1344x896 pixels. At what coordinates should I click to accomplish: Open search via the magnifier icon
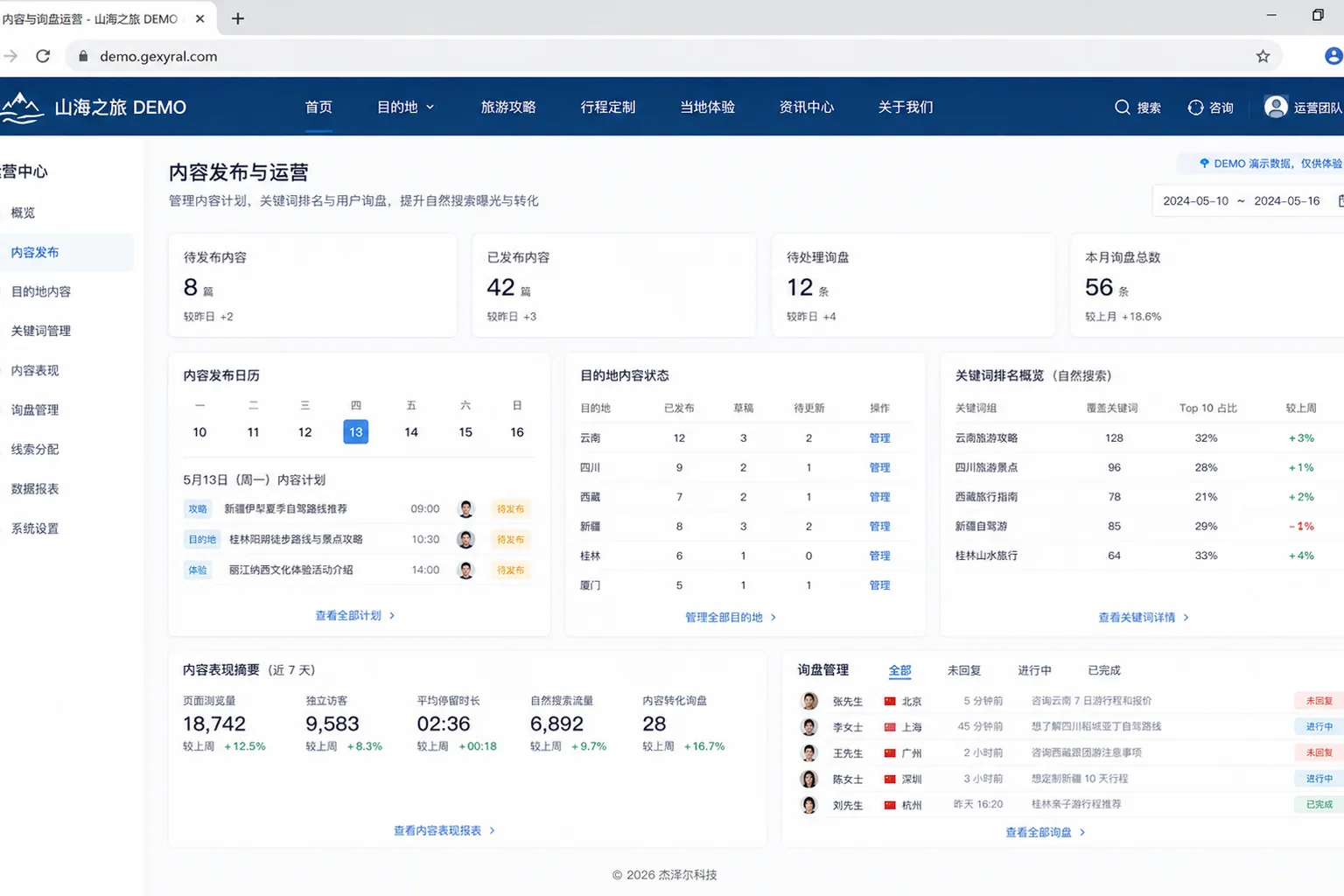(1122, 108)
